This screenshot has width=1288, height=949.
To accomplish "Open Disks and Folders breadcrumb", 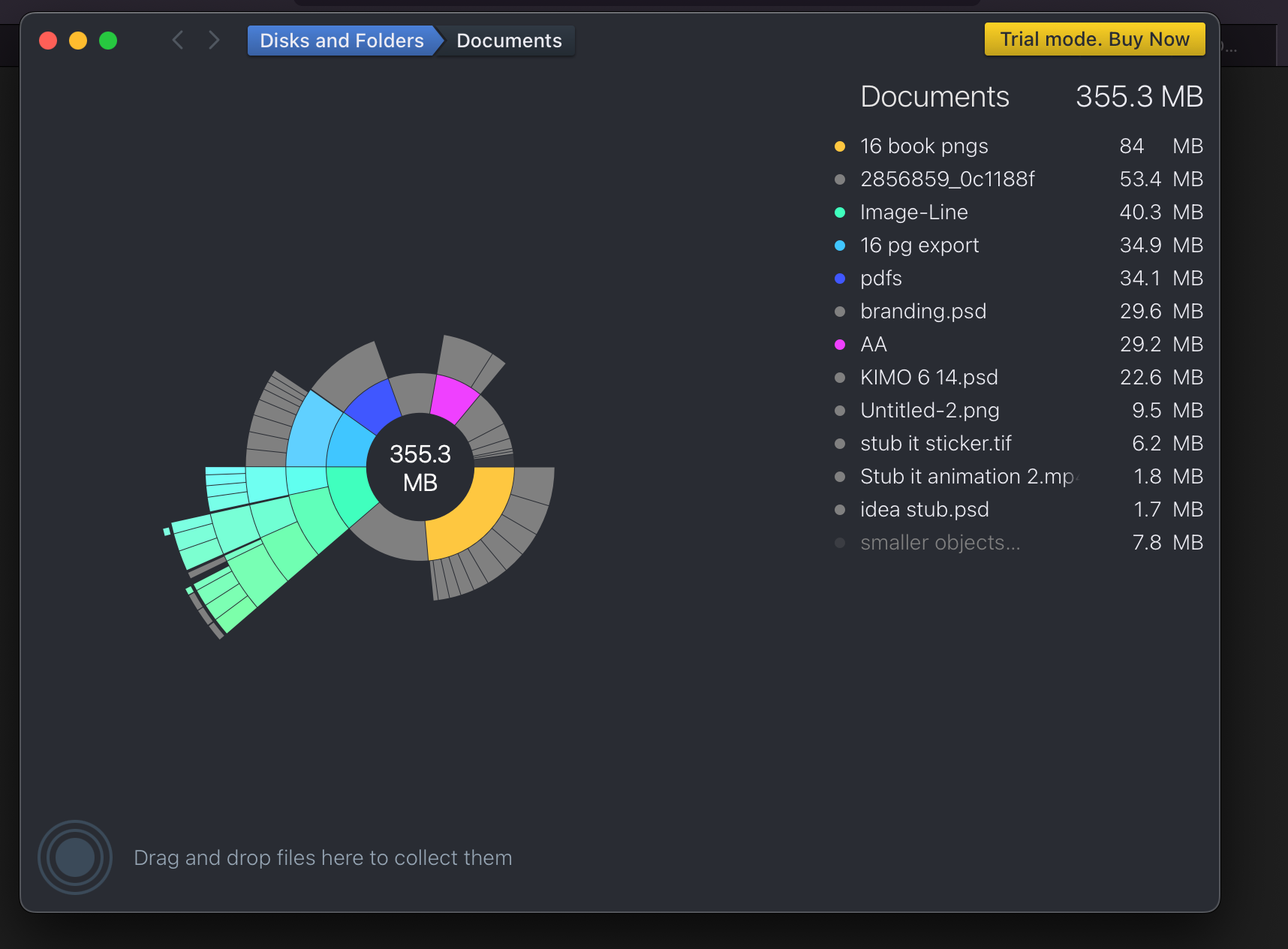I will tap(342, 41).
